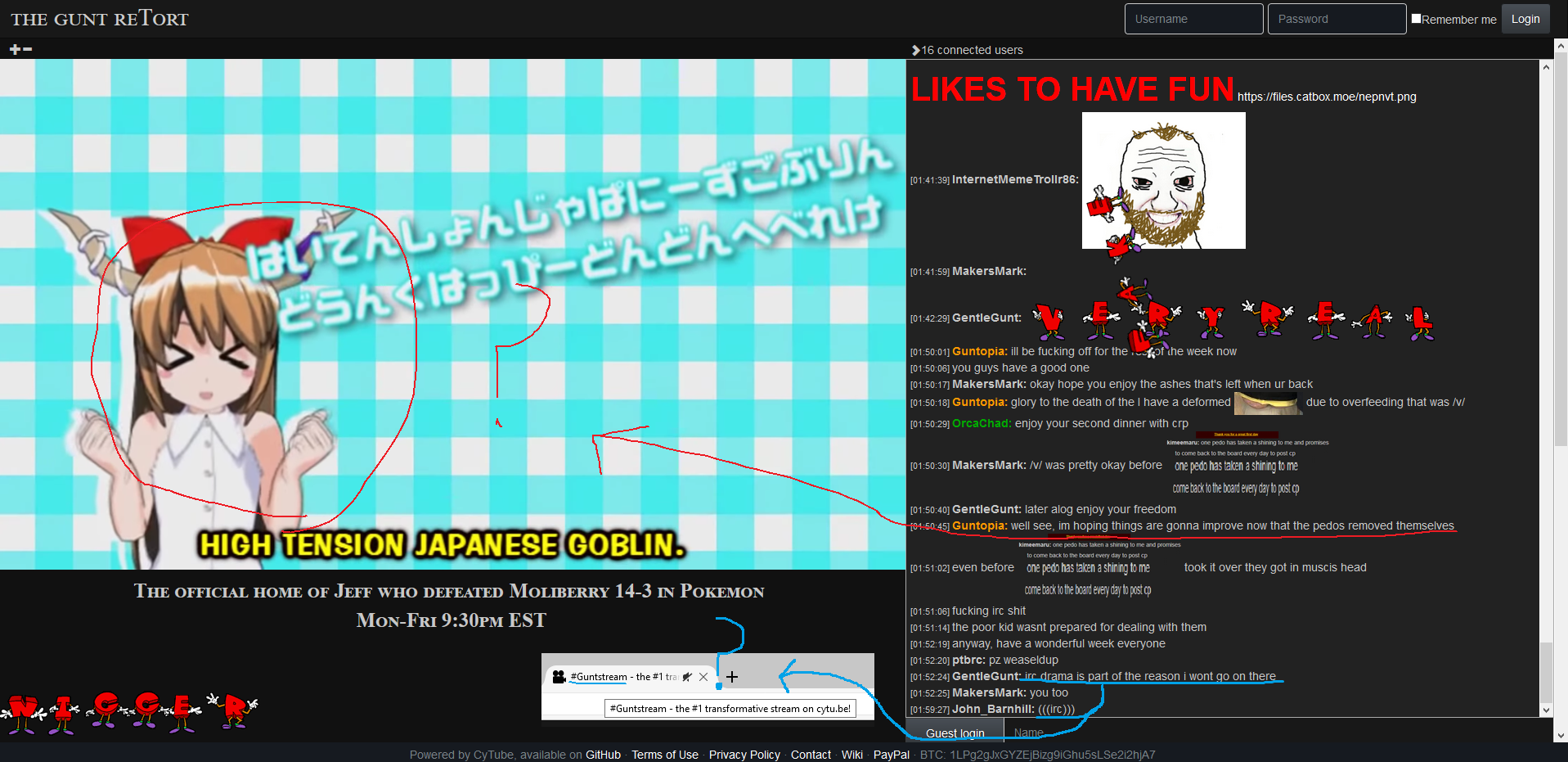Click the green OrcaChad username

[982, 423]
